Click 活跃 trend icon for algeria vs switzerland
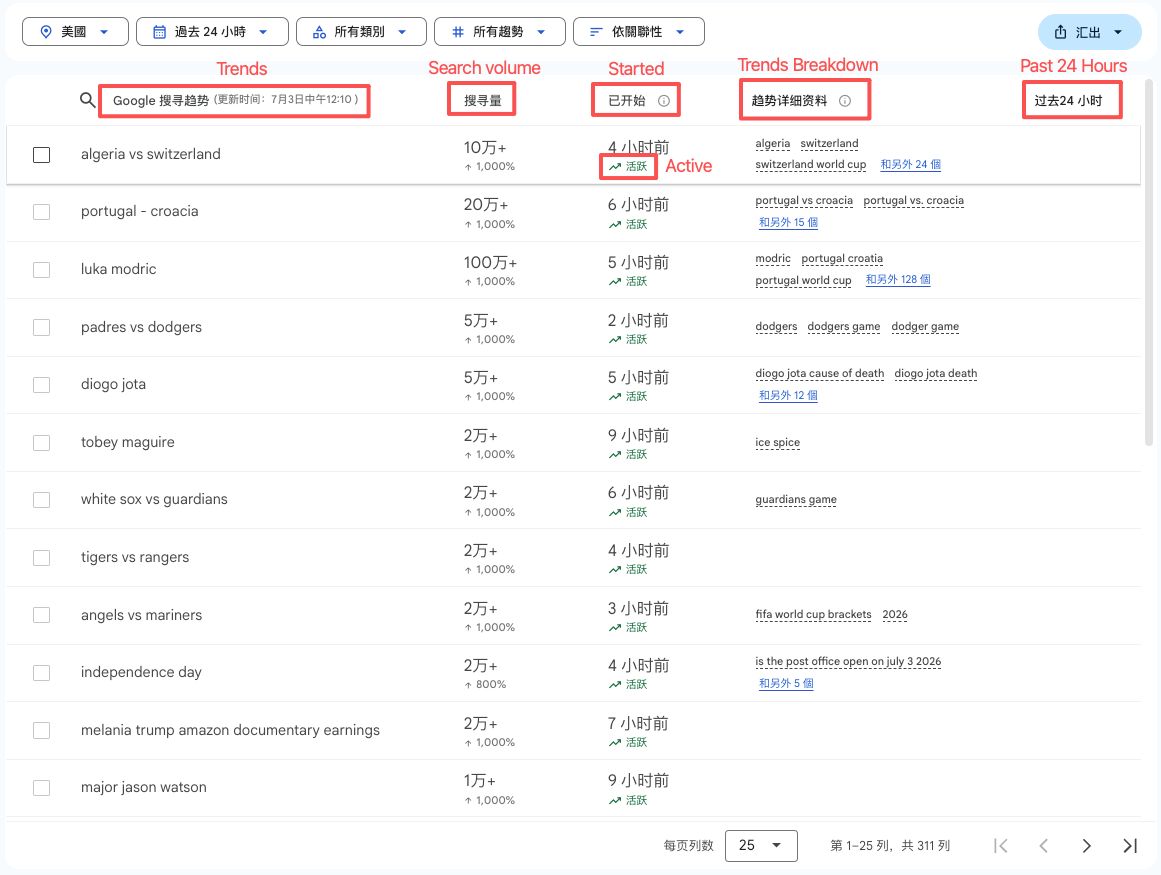 (615, 167)
